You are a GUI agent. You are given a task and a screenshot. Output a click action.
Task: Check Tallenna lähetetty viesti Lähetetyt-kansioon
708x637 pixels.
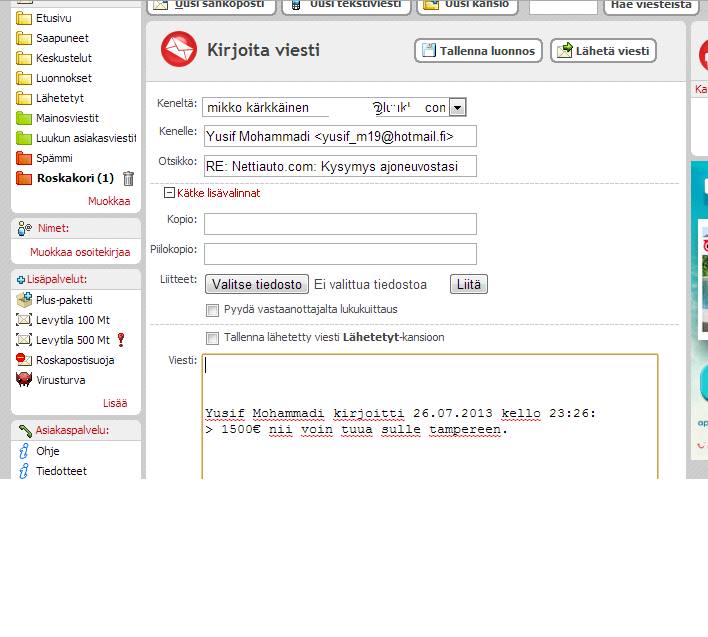click(x=212, y=338)
